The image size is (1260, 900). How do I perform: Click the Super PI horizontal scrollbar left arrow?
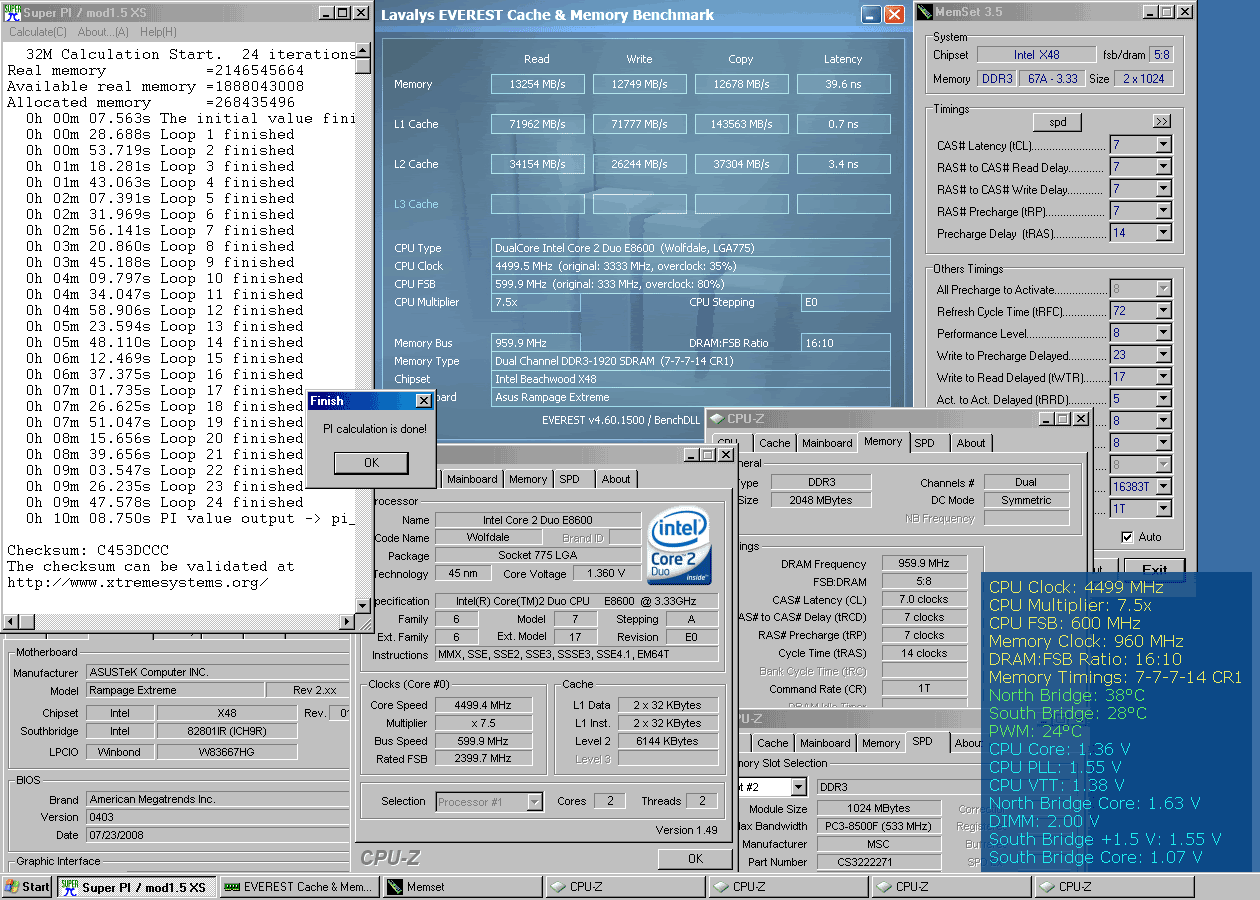[x=10, y=623]
